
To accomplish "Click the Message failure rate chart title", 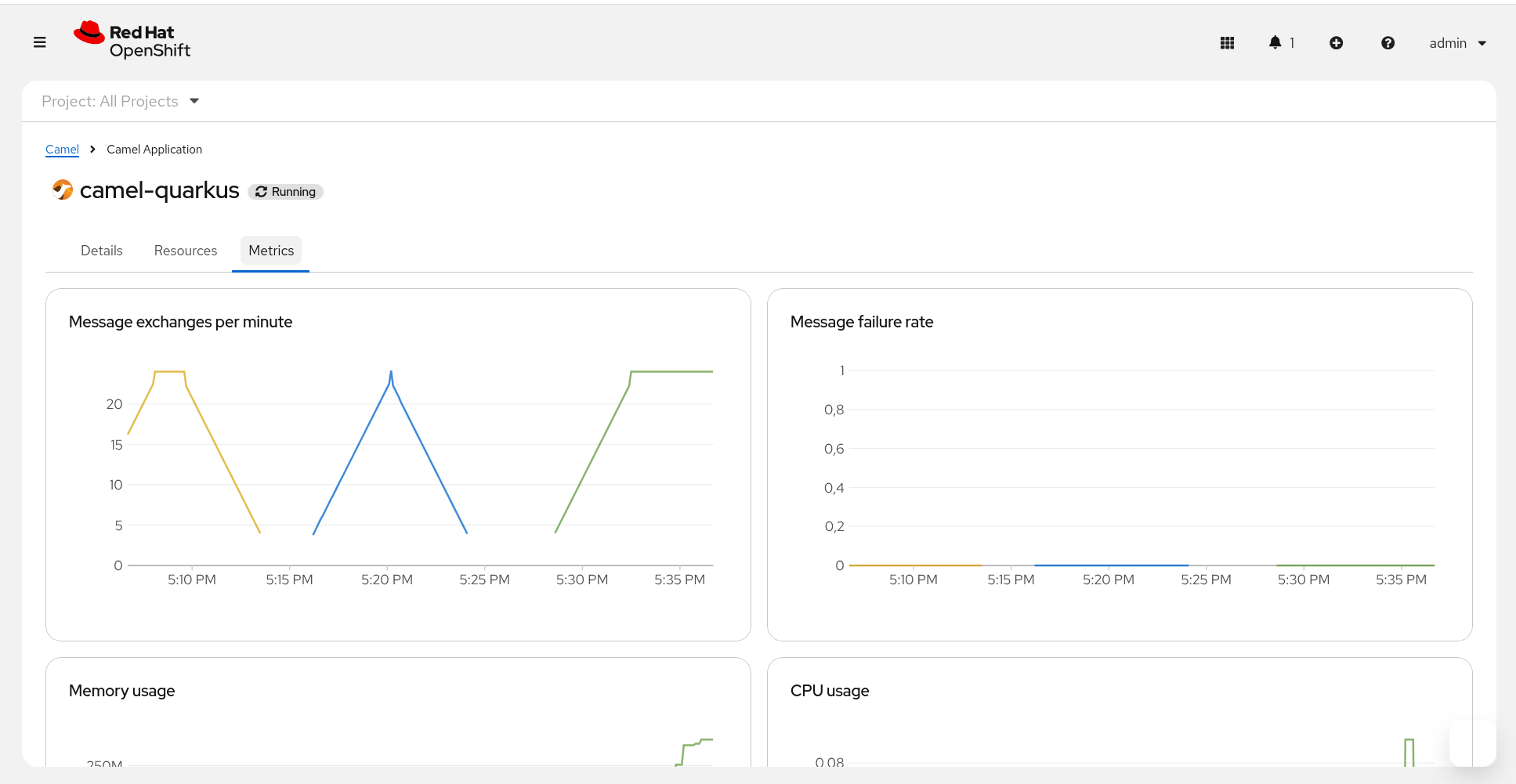I will (861, 322).
